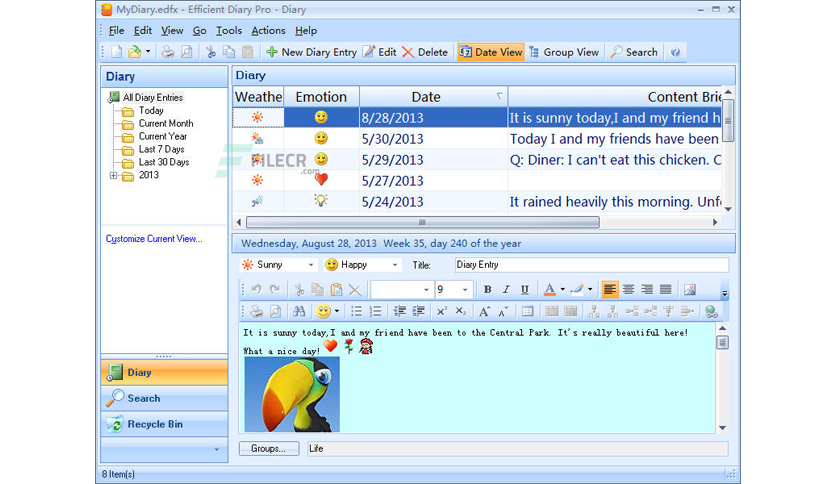Click the highlight color pen icon

(576, 289)
